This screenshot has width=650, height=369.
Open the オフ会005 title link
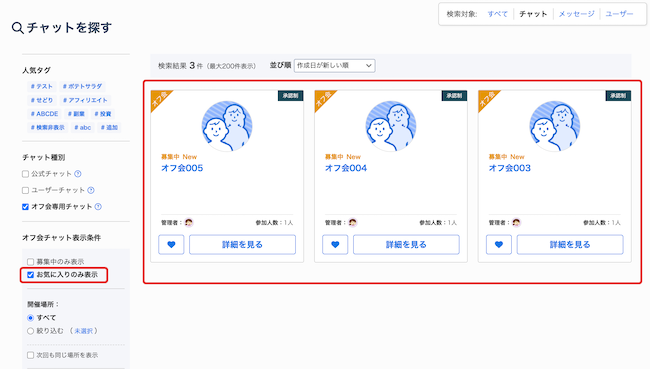pos(182,168)
